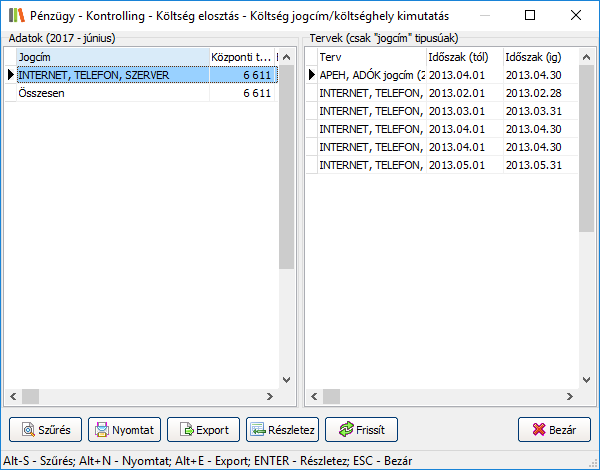Close the dialog with Bezár

tap(554, 430)
